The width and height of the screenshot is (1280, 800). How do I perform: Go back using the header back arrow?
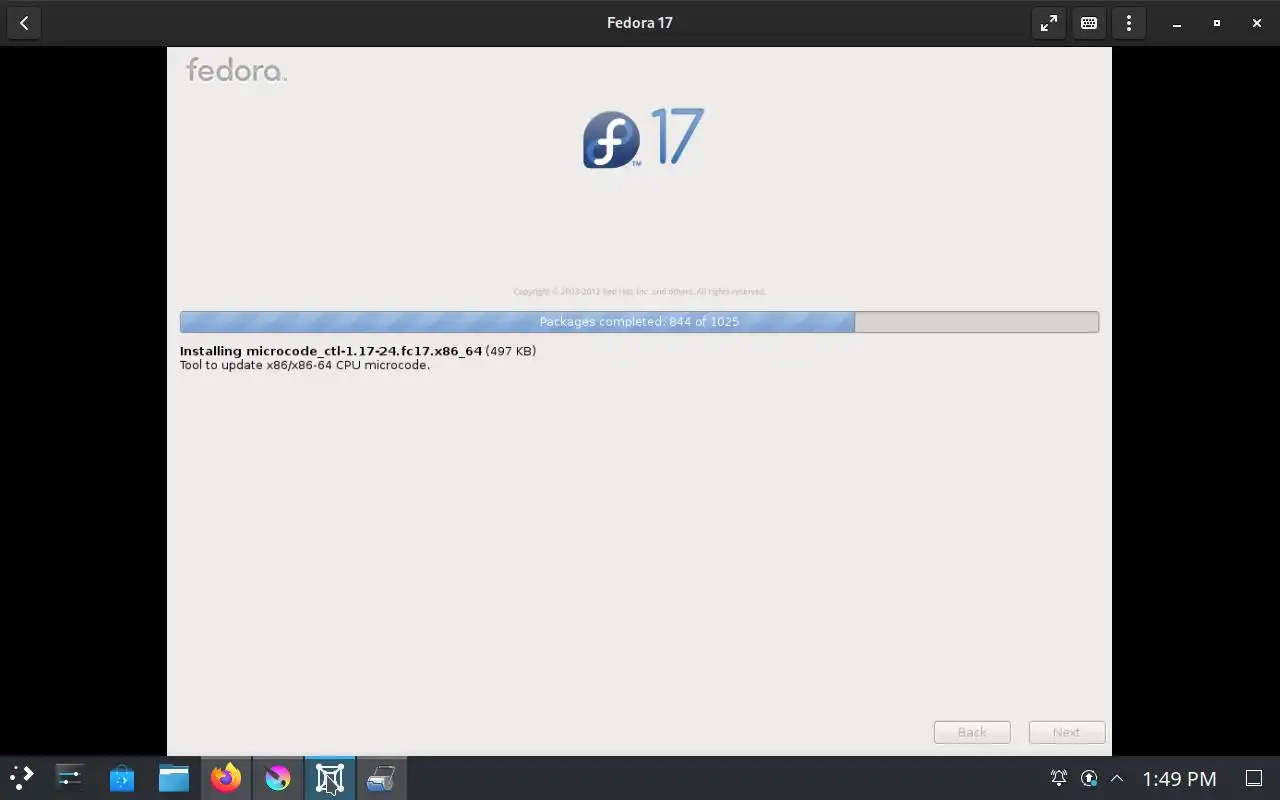24,23
